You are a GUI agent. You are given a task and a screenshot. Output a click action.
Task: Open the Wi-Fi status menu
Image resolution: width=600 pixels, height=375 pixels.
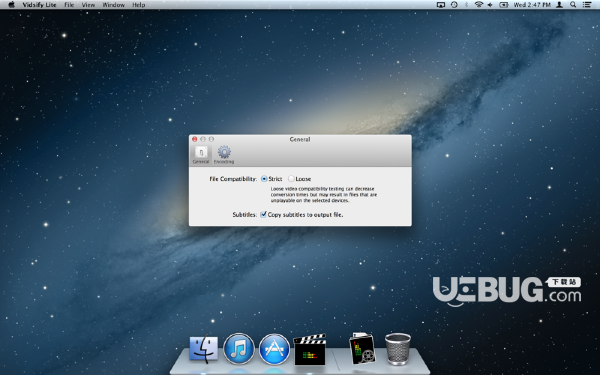coord(478,5)
